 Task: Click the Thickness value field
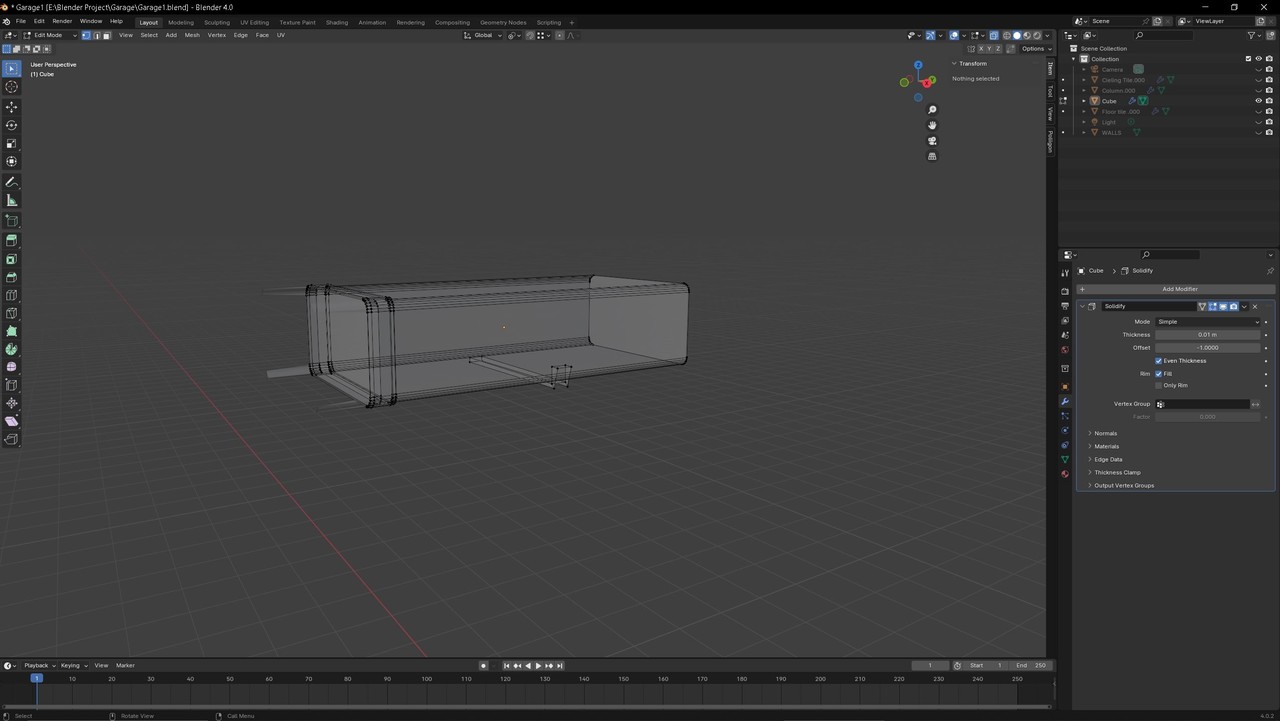click(1207, 335)
